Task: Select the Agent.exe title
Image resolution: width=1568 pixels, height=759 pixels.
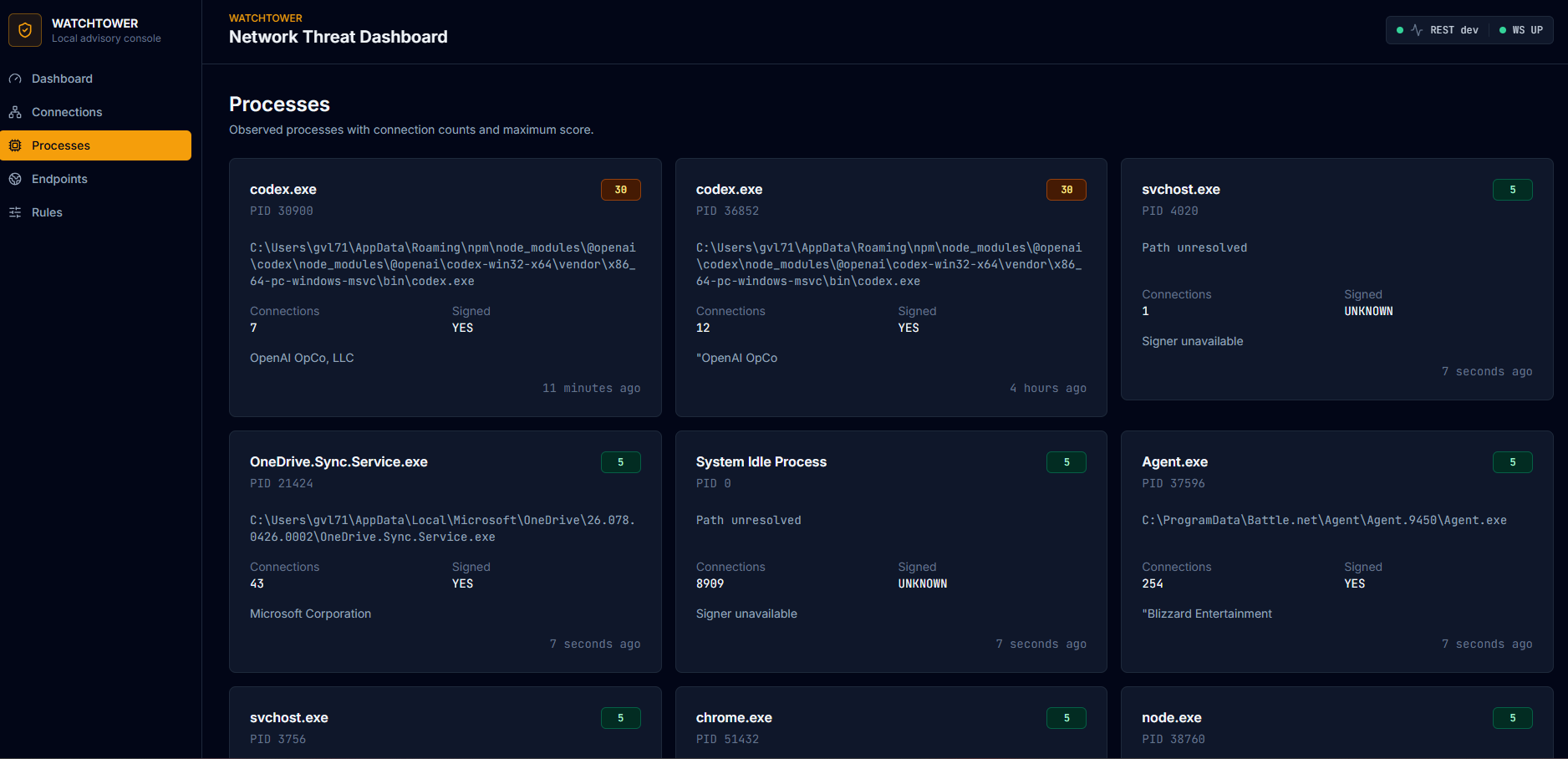Action: coord(1175,462)
